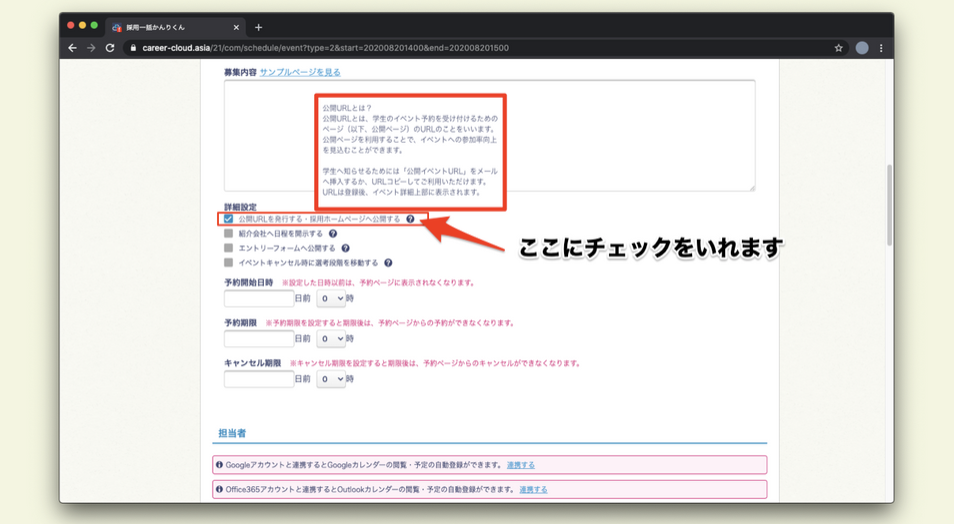Reload the page with refresh icon

tap(110, 47)
